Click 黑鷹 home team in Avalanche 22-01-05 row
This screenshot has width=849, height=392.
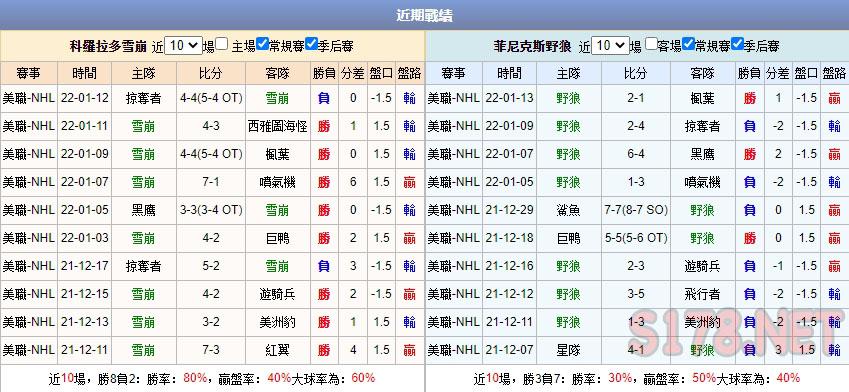coord(143,210)
